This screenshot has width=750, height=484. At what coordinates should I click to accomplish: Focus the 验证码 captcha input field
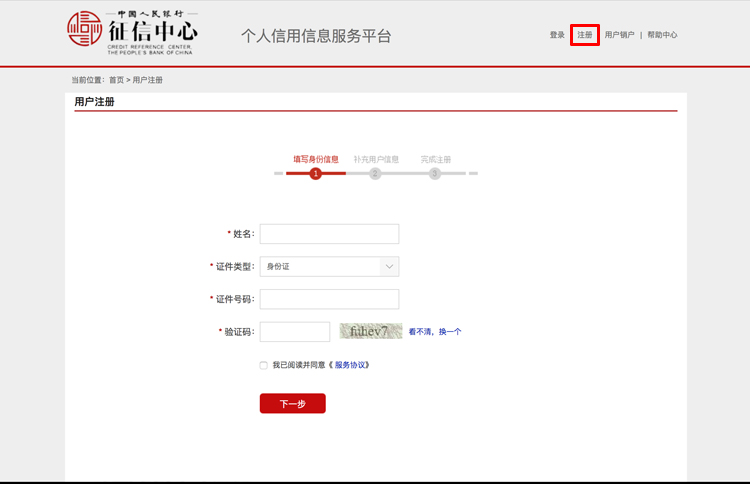[x=295, y=331]
